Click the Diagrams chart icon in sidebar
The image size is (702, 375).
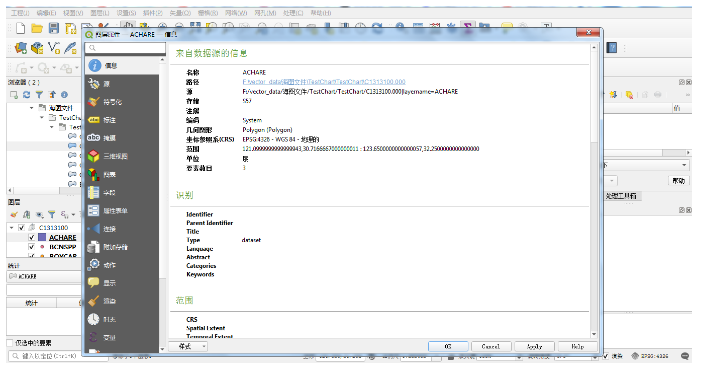[x=94, y=175]
